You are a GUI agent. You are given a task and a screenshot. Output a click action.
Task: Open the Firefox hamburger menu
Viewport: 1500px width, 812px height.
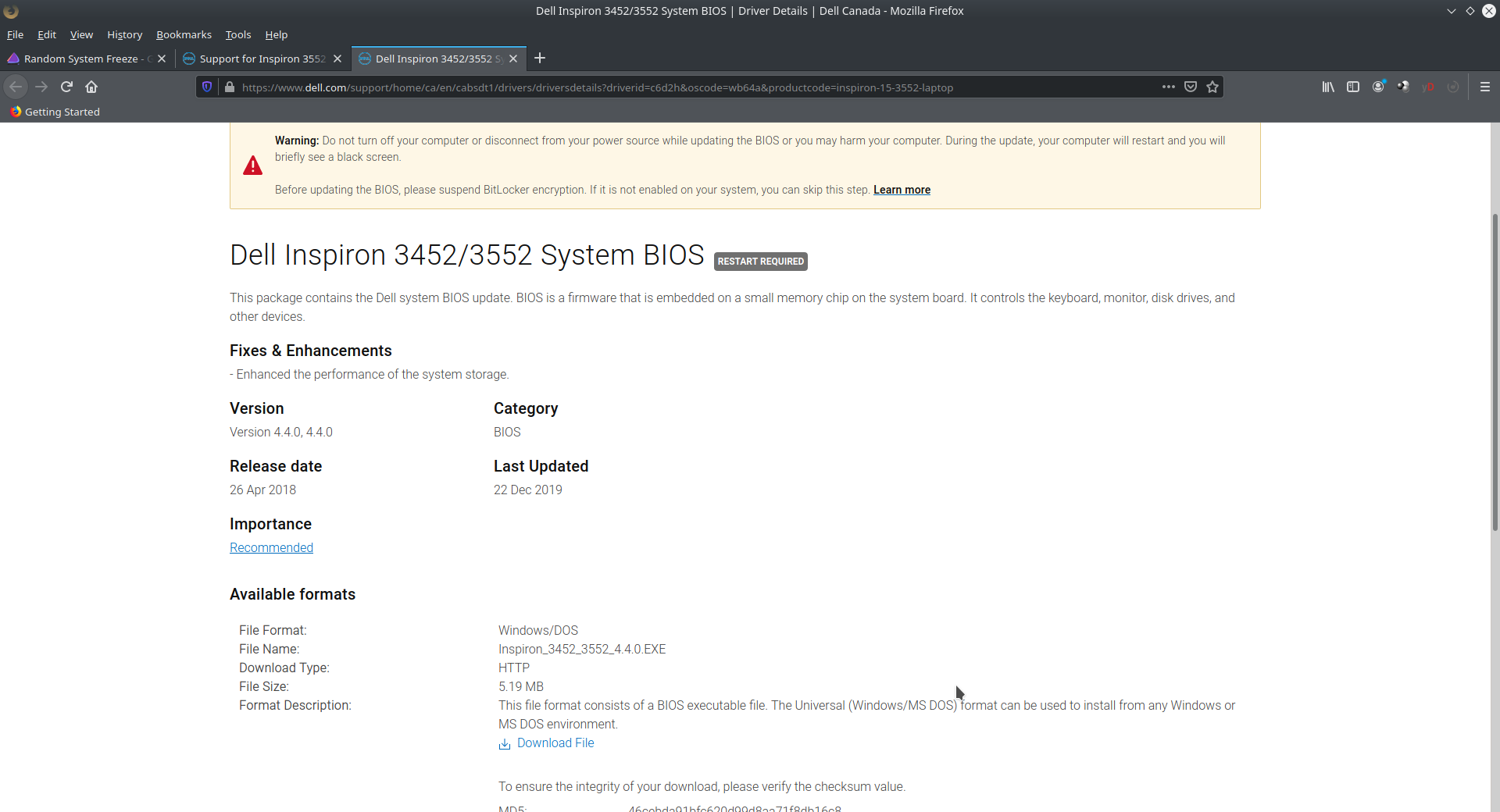(x=1485, y=87)
